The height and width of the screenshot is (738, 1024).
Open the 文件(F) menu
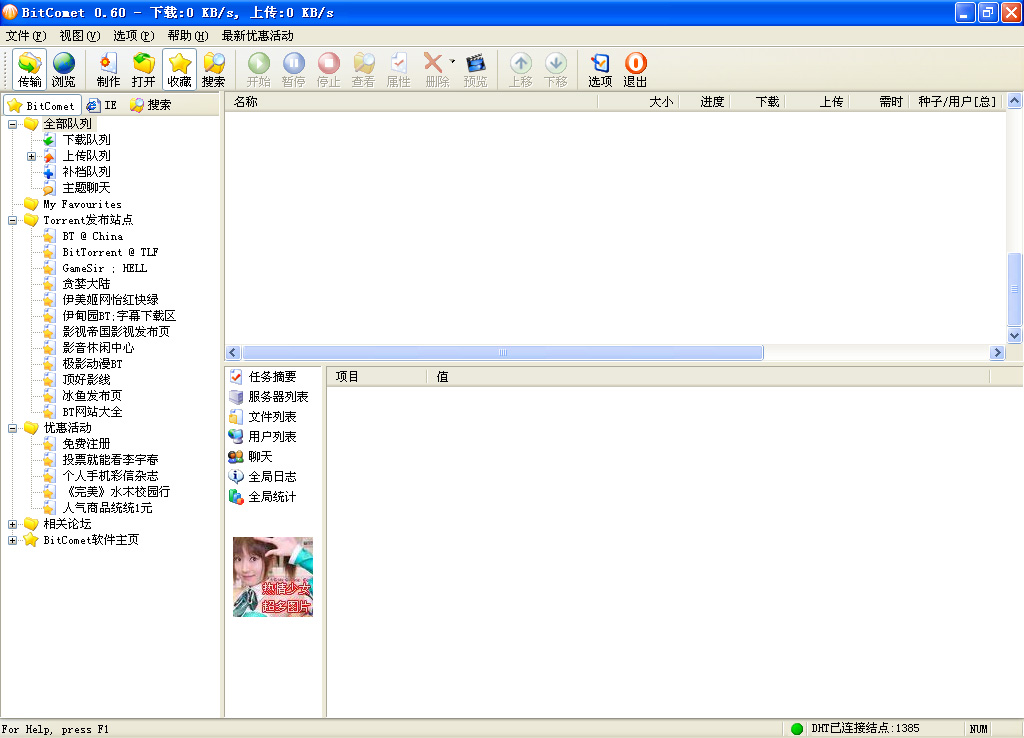tap(26, 36)
